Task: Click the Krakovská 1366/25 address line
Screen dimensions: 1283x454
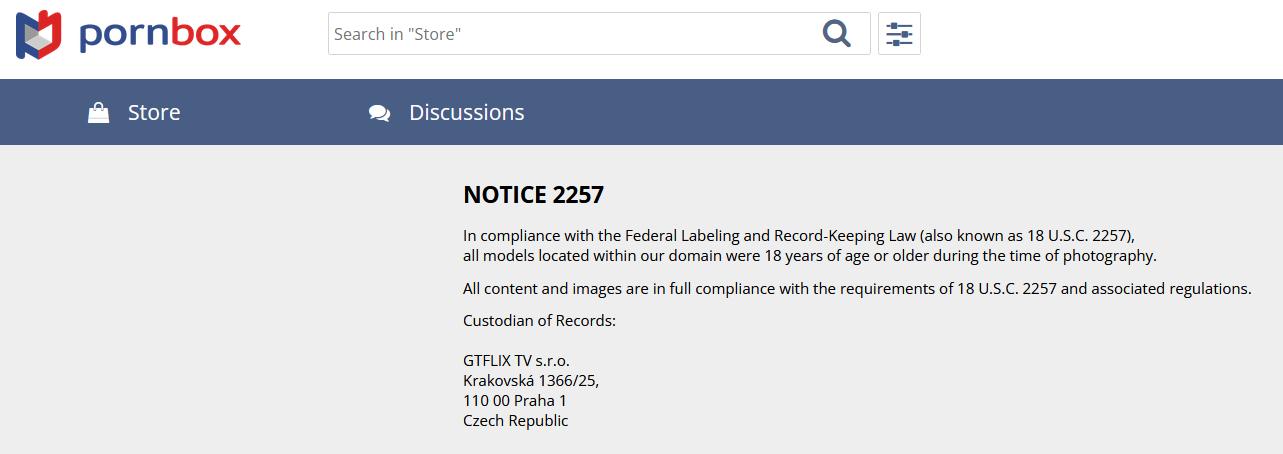Action: point(530,380)
